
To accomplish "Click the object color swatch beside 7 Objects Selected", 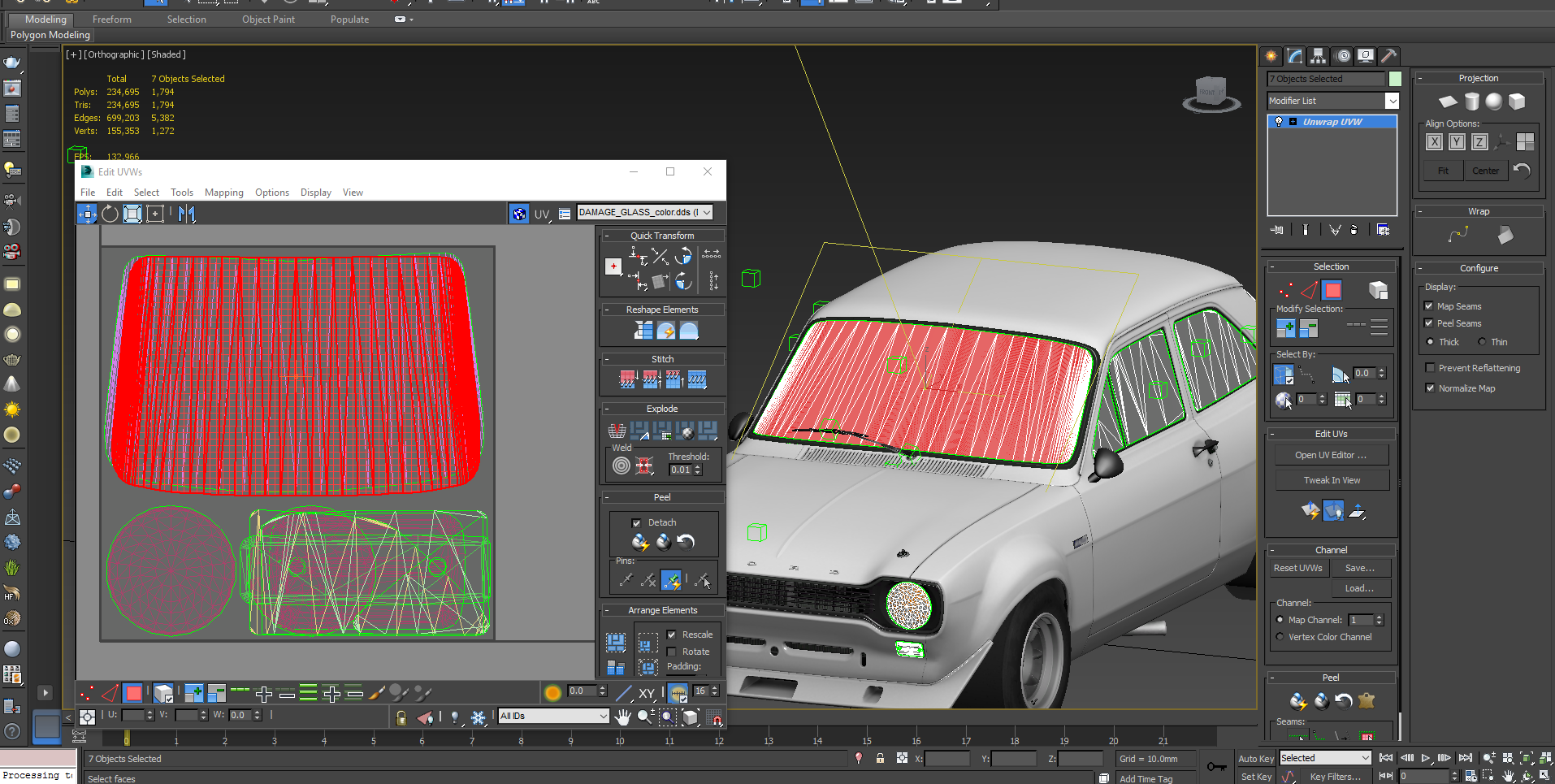I will tap(1395, 79).
